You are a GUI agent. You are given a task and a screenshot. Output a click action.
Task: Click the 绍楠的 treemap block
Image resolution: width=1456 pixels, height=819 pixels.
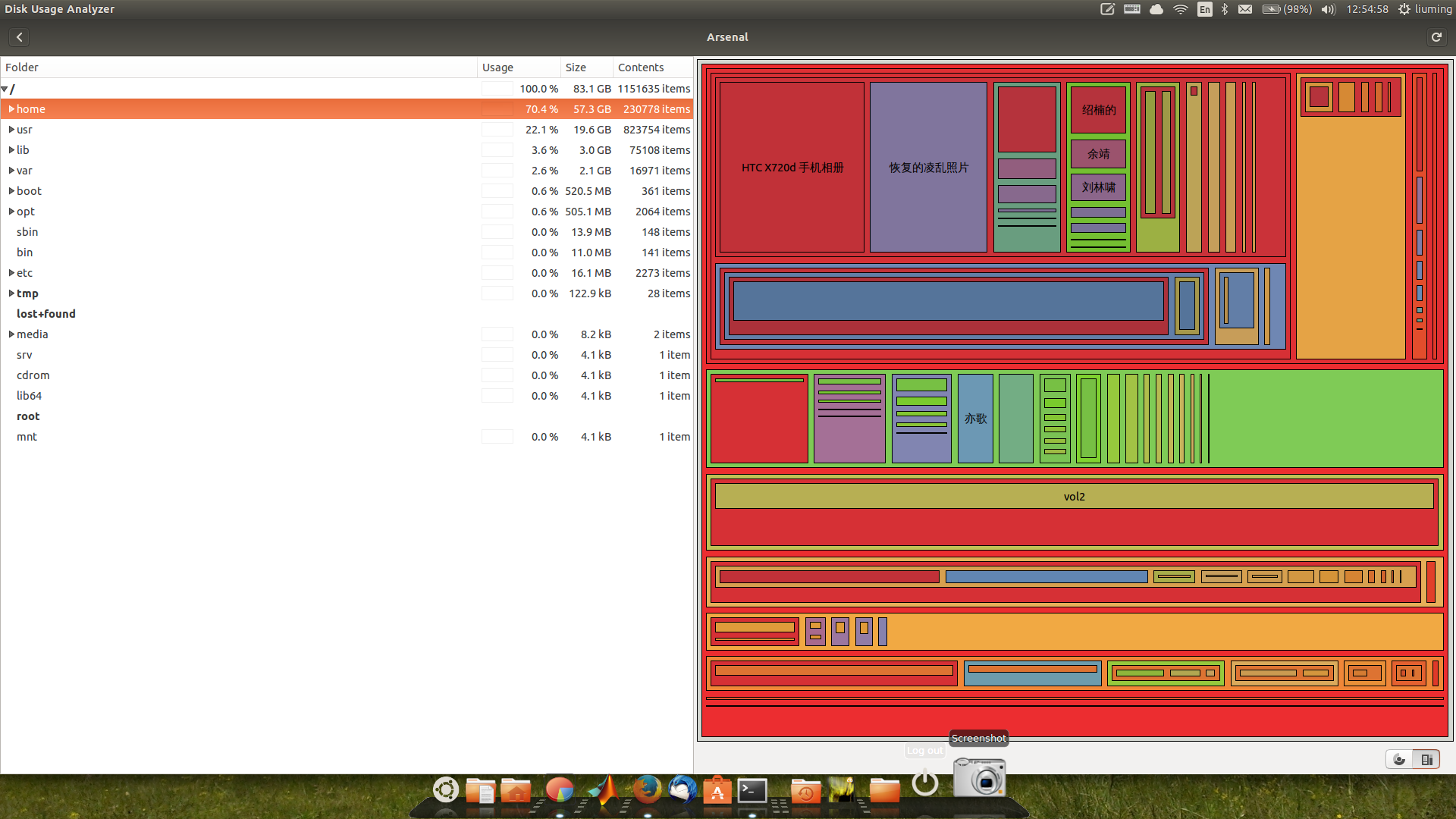(x=1098, y=110)
